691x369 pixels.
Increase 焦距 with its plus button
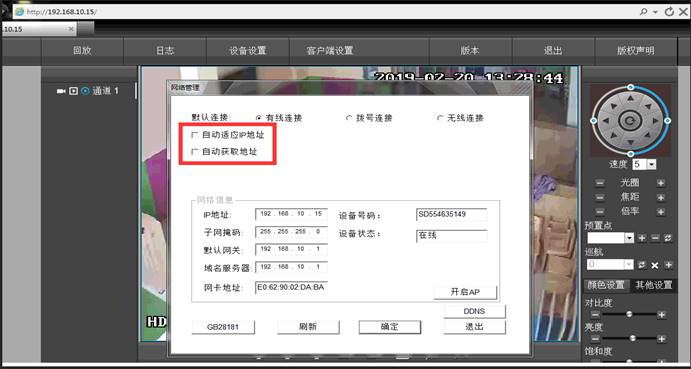point(661,198)
